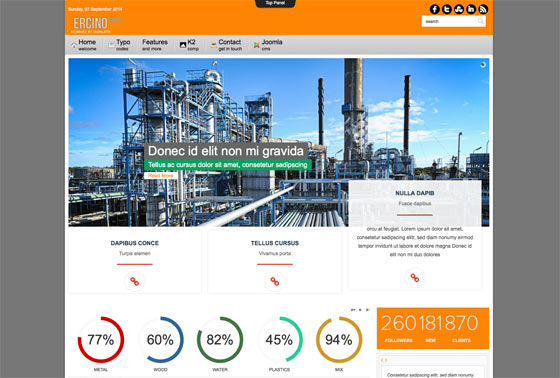
Task: Click the ERCINO logo link
Action: pos(96,24)
